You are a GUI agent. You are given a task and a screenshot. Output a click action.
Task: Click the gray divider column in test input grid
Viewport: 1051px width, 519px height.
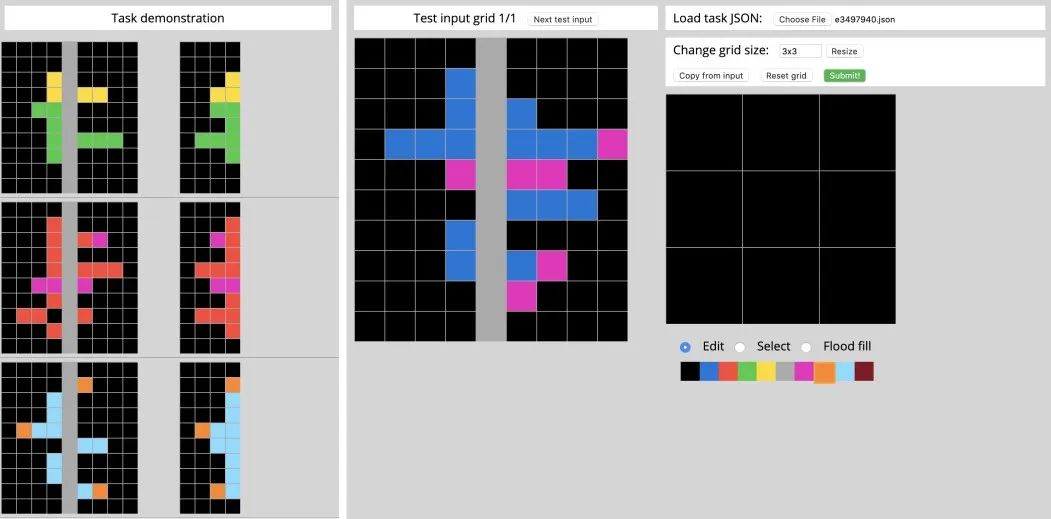pos(491,190)
